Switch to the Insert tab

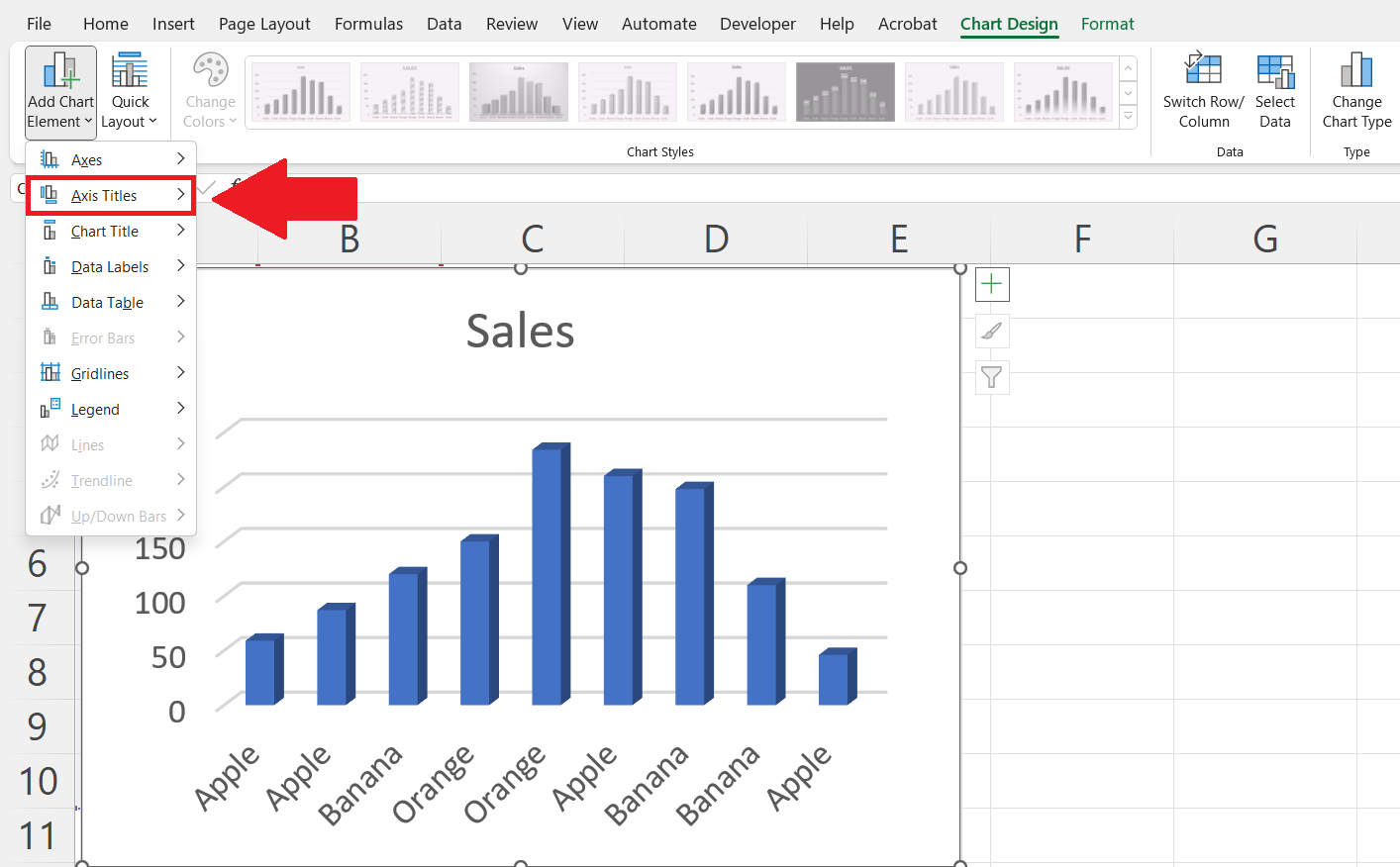173,24
